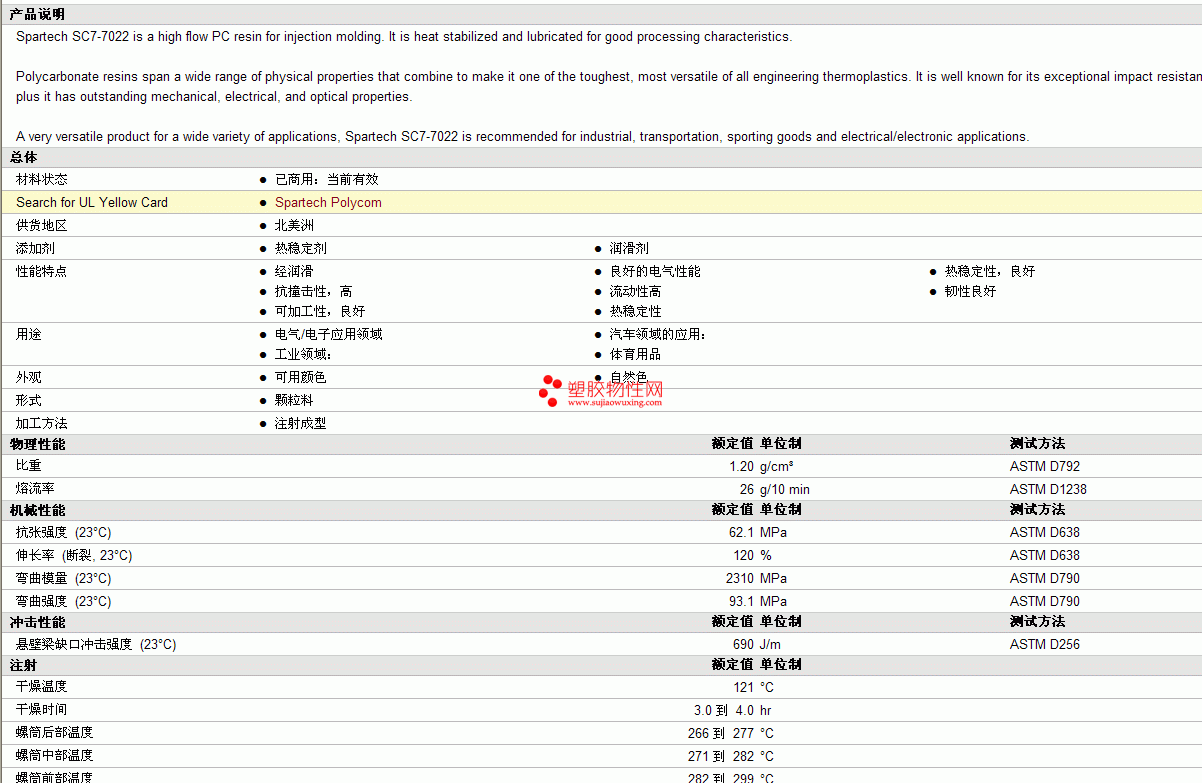Screen dimensions: 1202x783
Task: Select the 冲击性能 section header
Action: [38, 621]
